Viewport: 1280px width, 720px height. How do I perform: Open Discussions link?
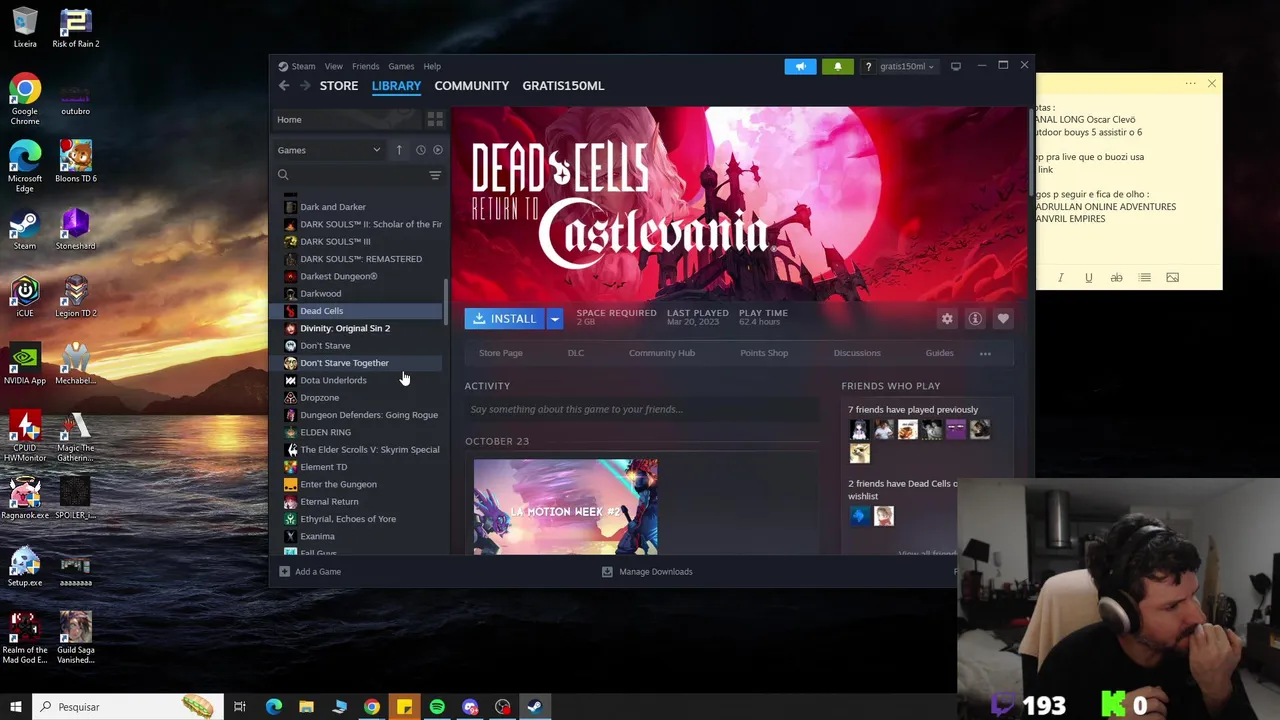(x=857, y=353)
